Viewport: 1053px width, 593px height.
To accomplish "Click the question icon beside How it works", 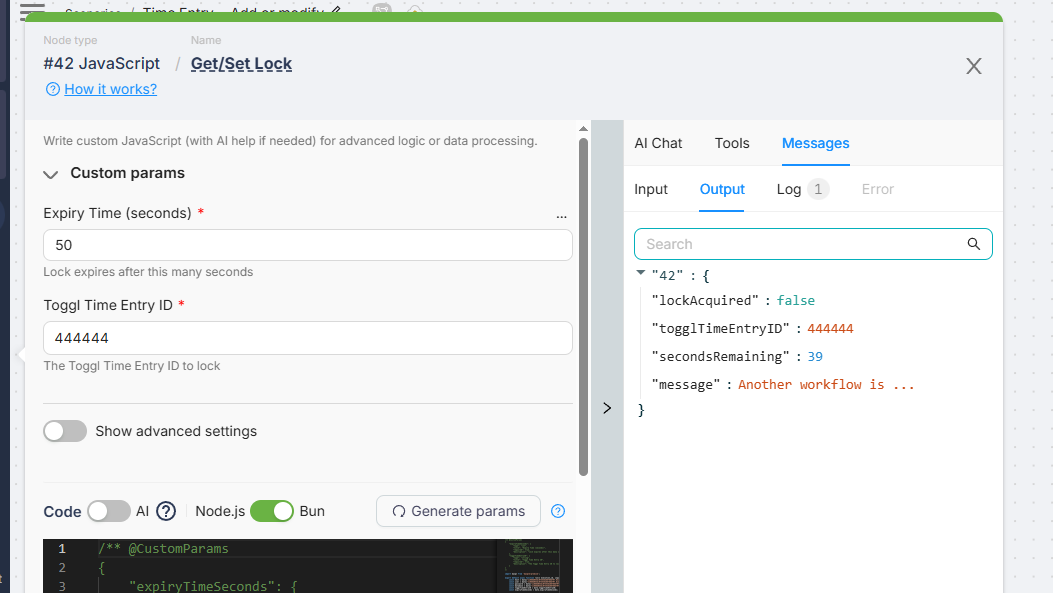I will point(53,89).
